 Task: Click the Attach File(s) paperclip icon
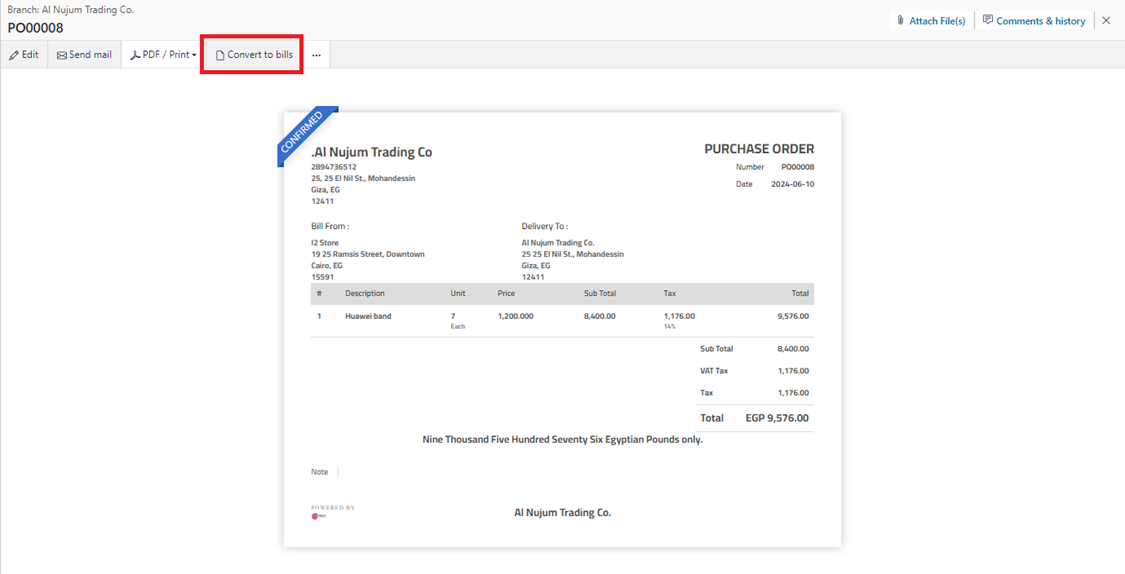click(900, 20)
